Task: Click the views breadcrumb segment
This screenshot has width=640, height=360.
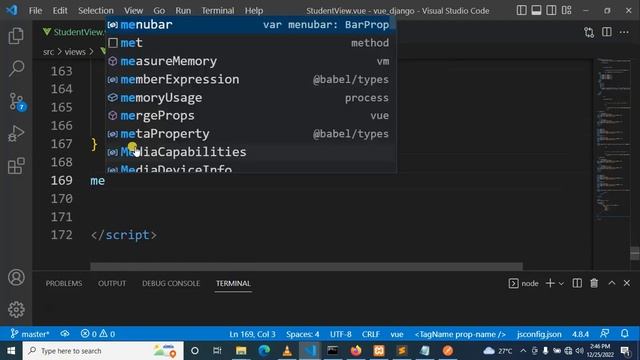Action: point(75,52)
